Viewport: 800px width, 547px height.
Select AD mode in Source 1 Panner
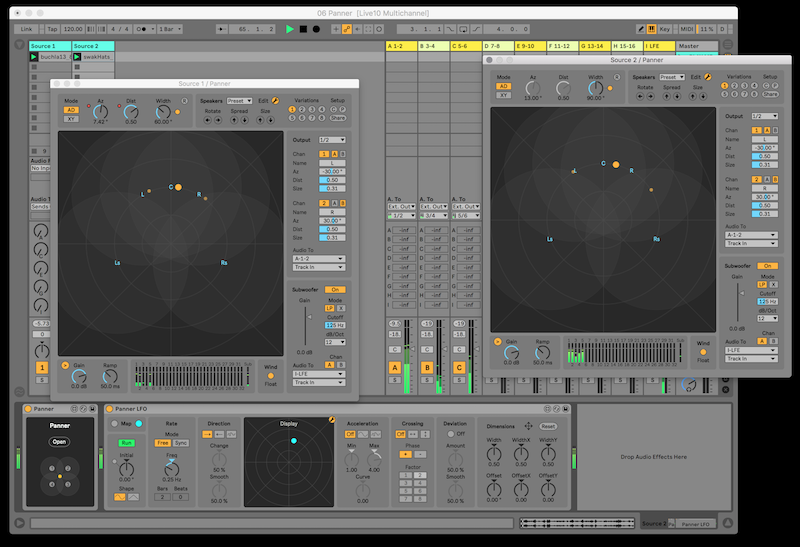point(71,110)
